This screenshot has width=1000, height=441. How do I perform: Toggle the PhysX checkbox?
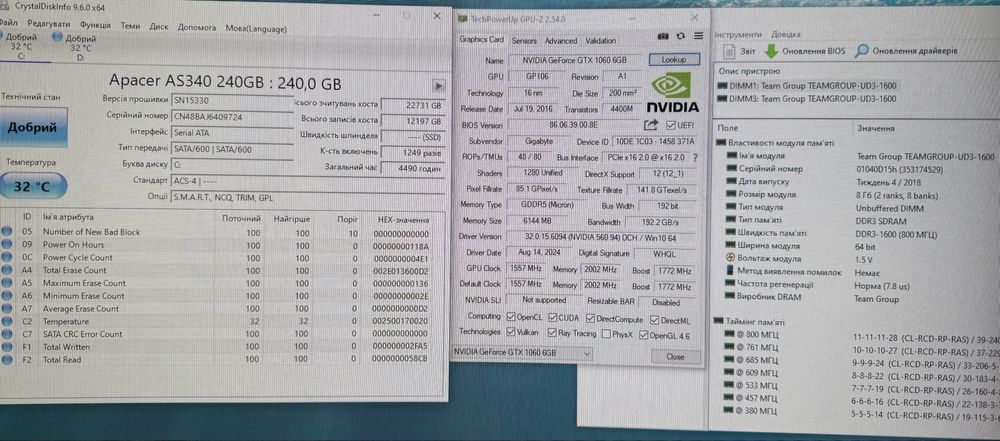pyautogui.click(x=607, y=334)
